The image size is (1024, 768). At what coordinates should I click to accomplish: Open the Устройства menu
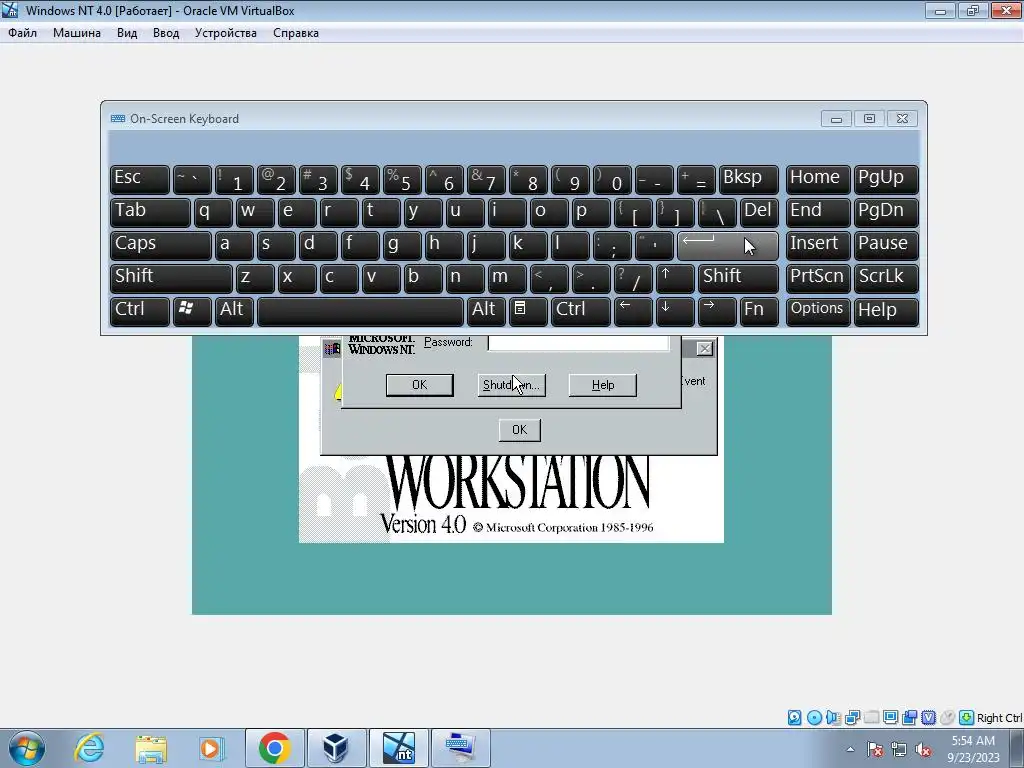pyautogui.click(x=225, y=33)
